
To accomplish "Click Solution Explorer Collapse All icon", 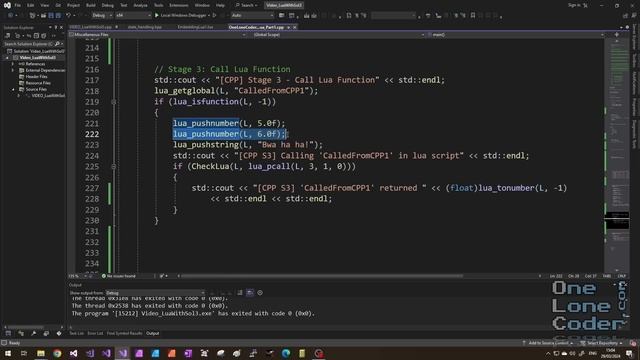I will coord(36,36).
